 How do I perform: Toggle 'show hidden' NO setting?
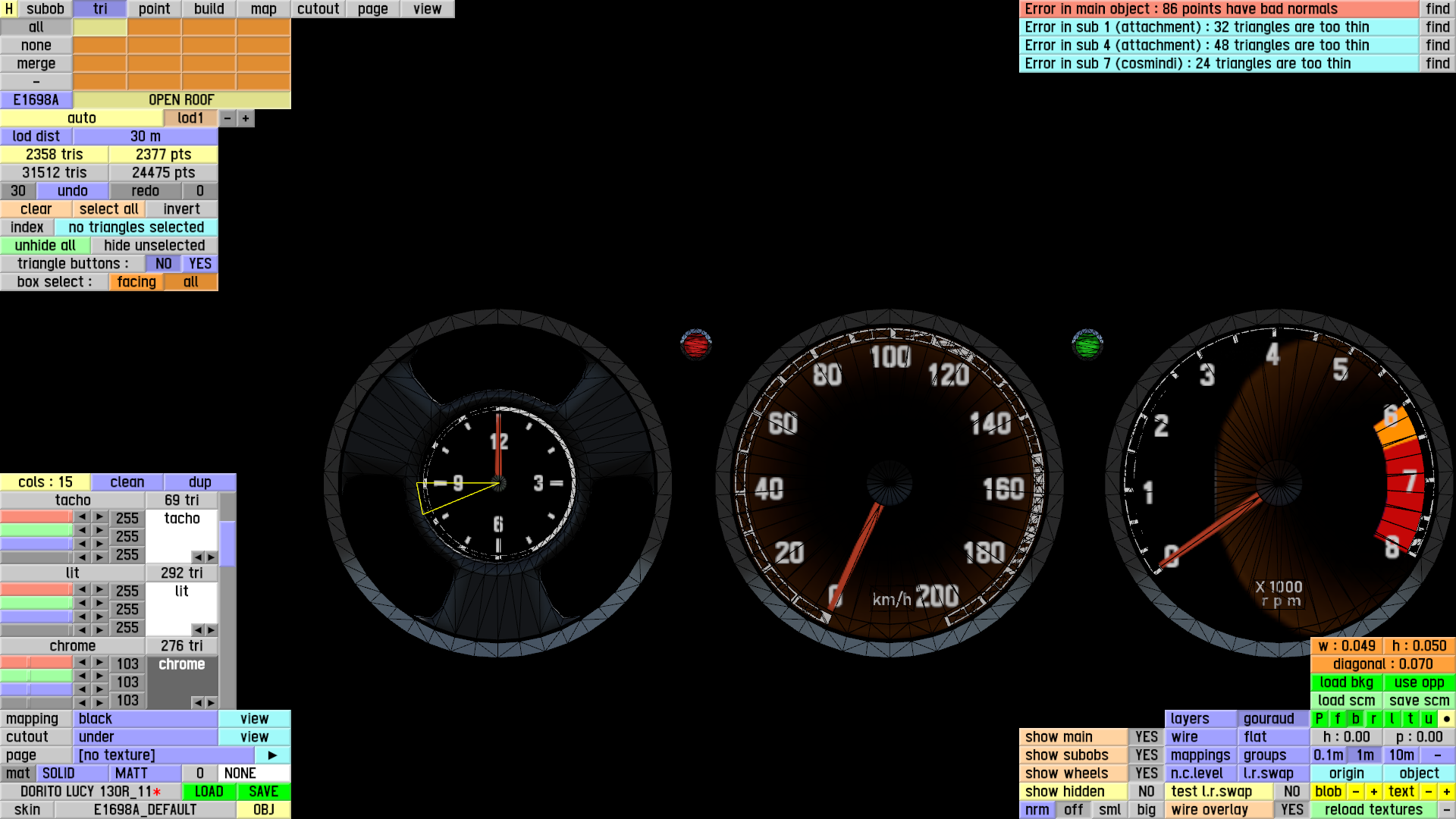click(1146, 792)
